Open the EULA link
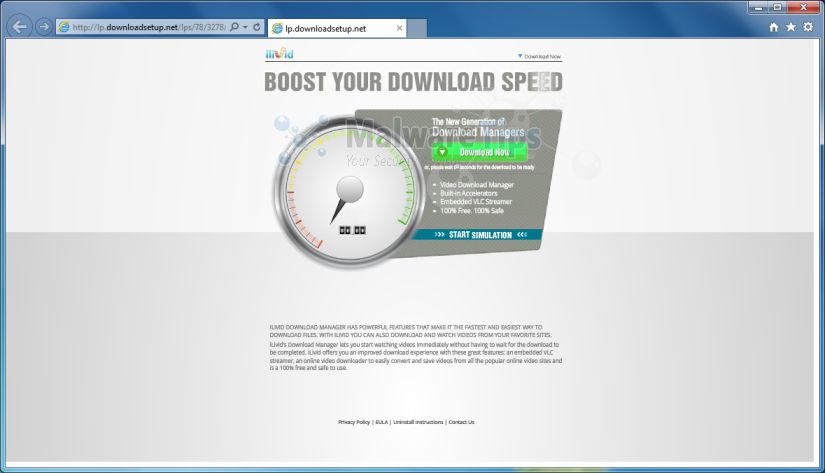Screen dimensions: 825x473 381,422
